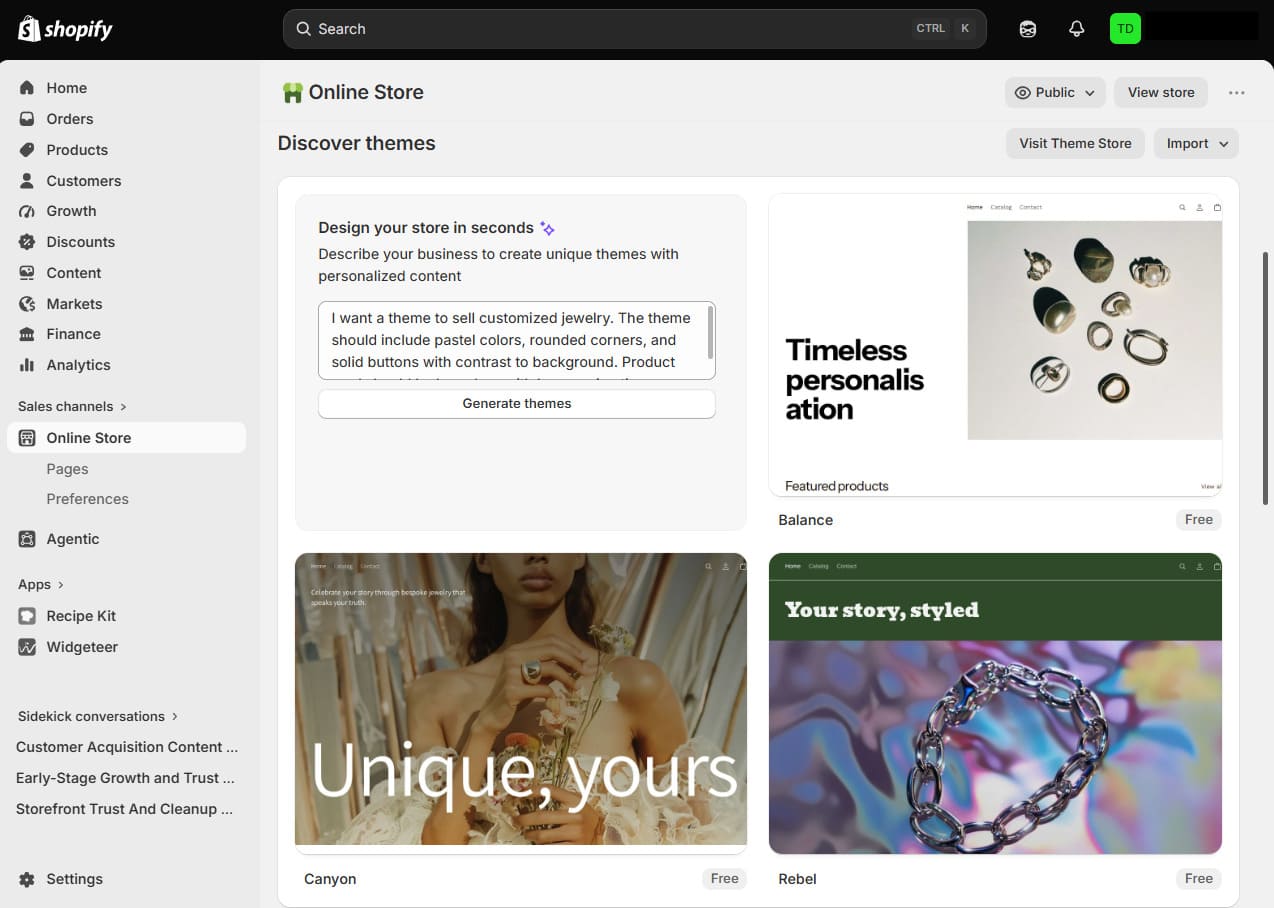Click the Products tag icon
This screenshot has height=908, width=1274.
coord(27,150)
